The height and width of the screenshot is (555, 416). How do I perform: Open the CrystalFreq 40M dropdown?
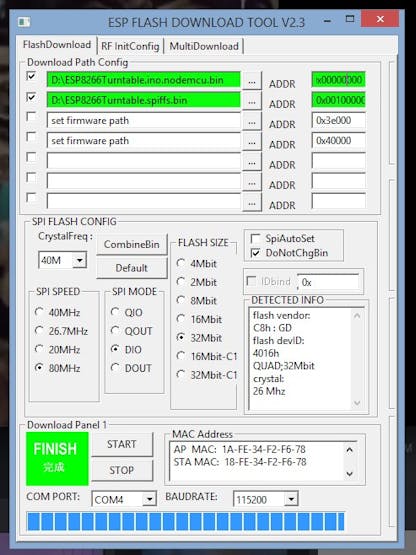[x=80, y=261]
